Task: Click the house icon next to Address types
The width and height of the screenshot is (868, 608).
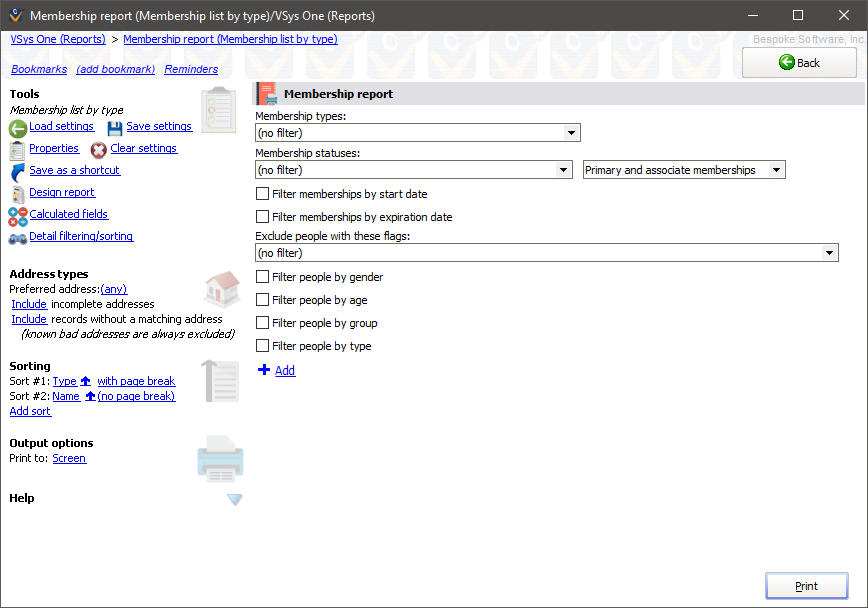Action: point(221,289)
